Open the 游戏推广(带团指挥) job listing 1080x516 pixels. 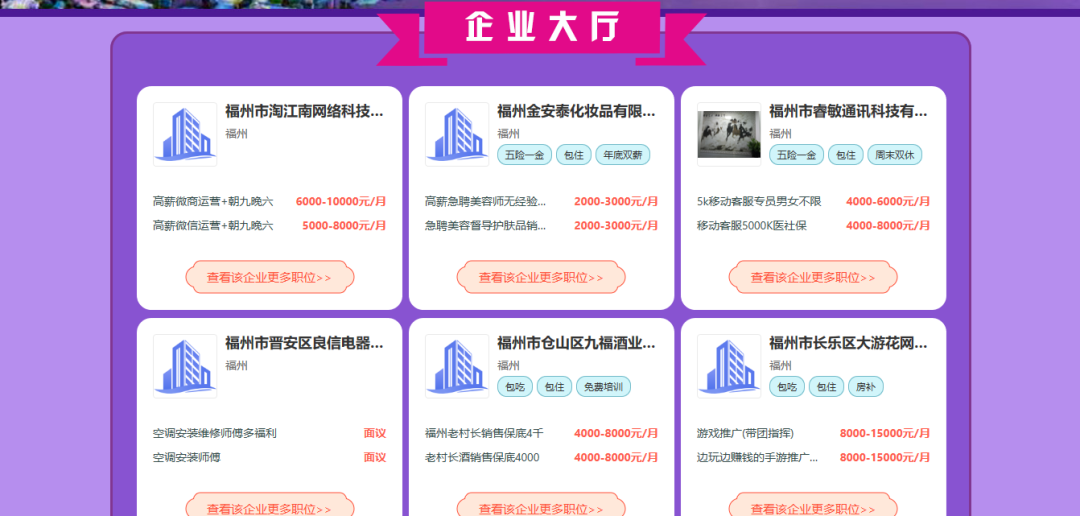[x=745, y=433]
